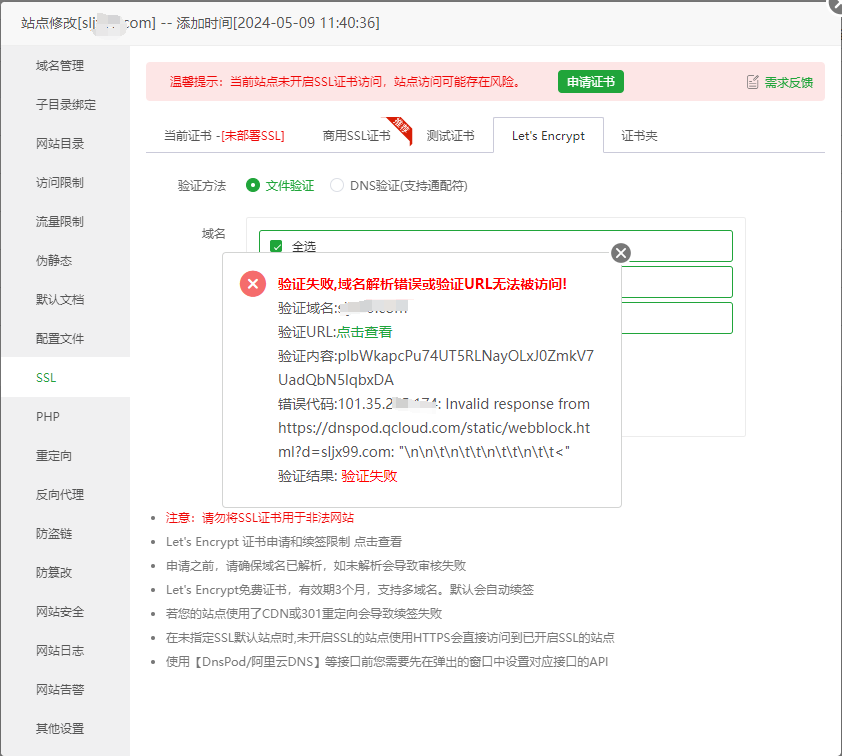The image size is (842, 756).
Task: Click the red error icon in popup
Action: [253, 284]
